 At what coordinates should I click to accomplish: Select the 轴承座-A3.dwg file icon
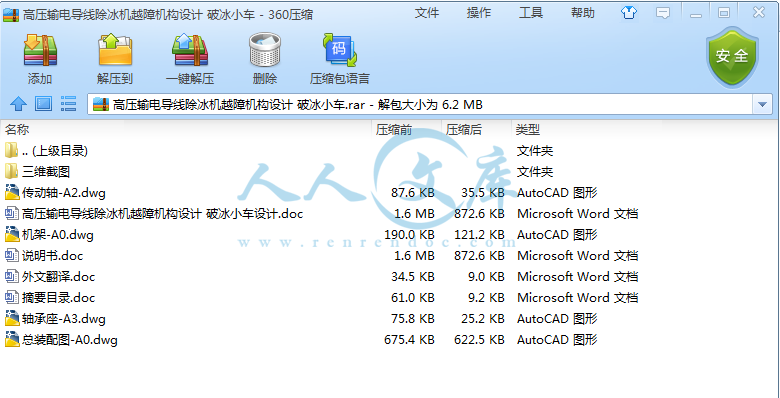click(x=11, y=318)
